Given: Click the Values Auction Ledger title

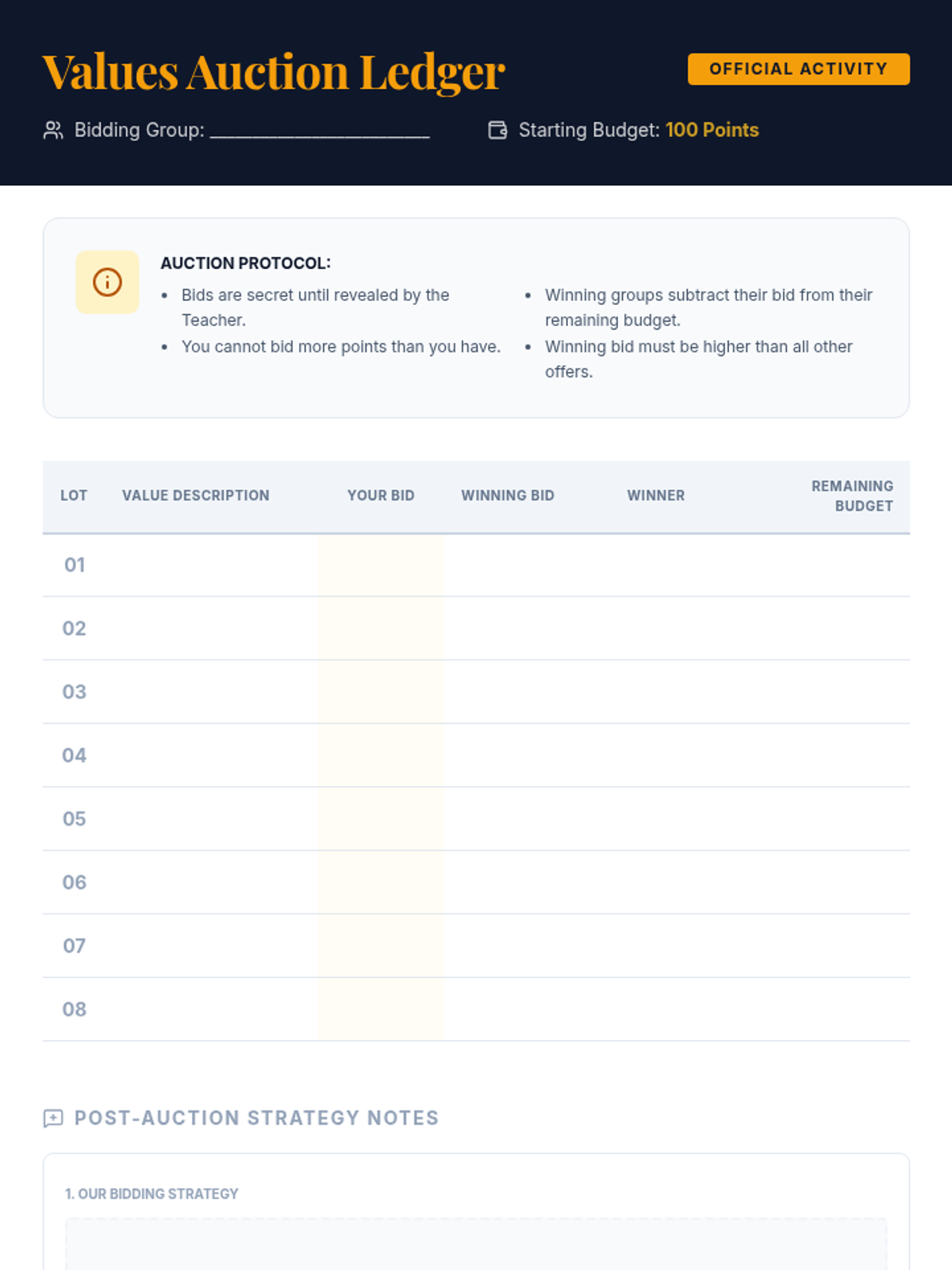Looking at the screenshot, I should click(x=274, y=72).
